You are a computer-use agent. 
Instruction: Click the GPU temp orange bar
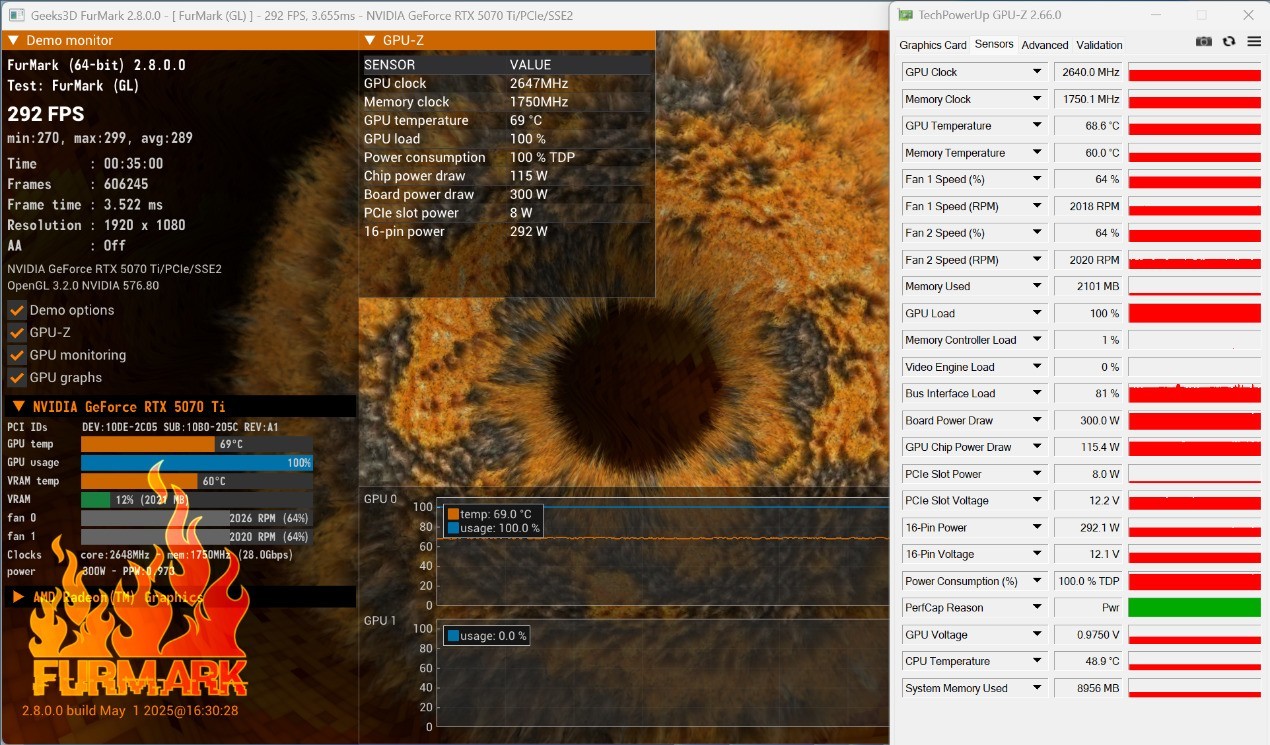coord(148,444)
